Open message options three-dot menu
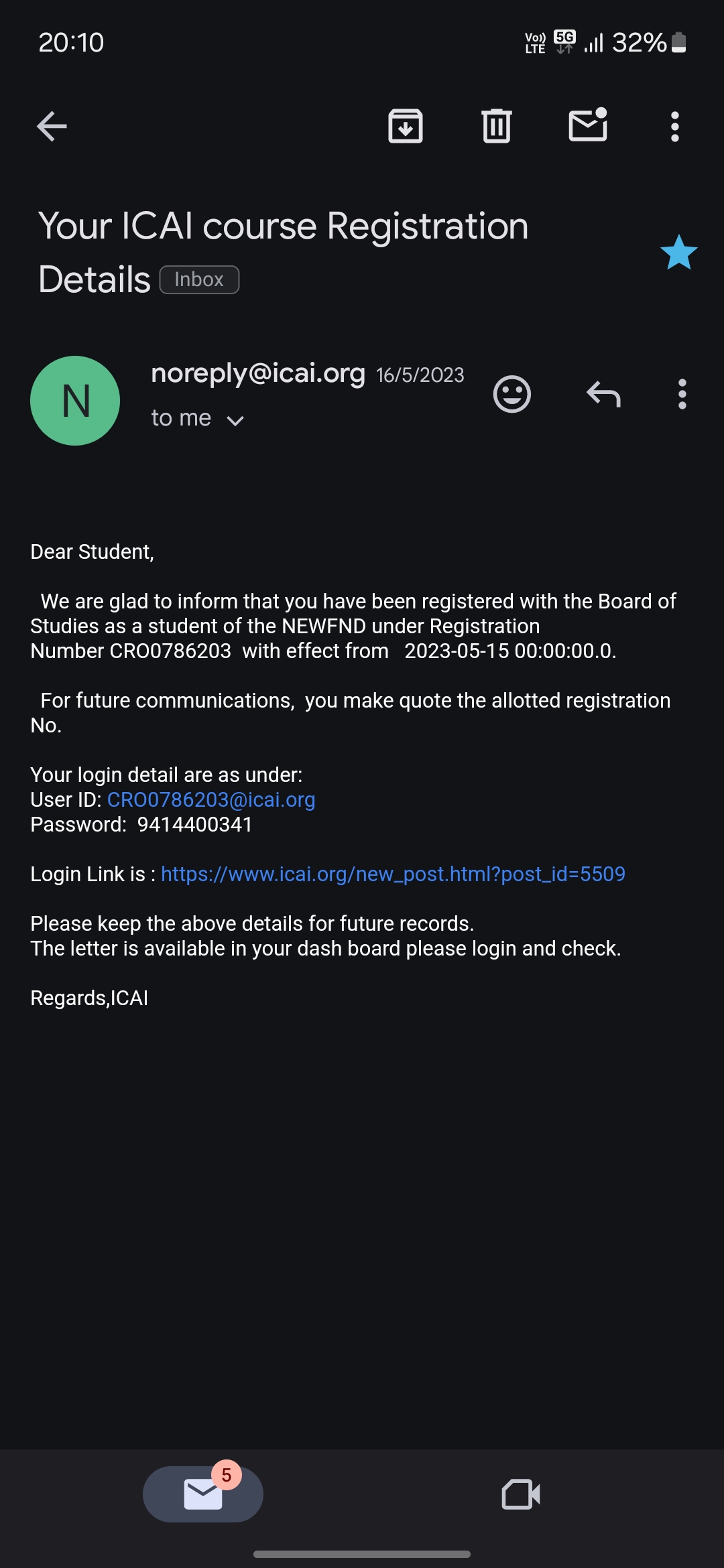This screenshot has height=1568, width=724. [682, 394]
